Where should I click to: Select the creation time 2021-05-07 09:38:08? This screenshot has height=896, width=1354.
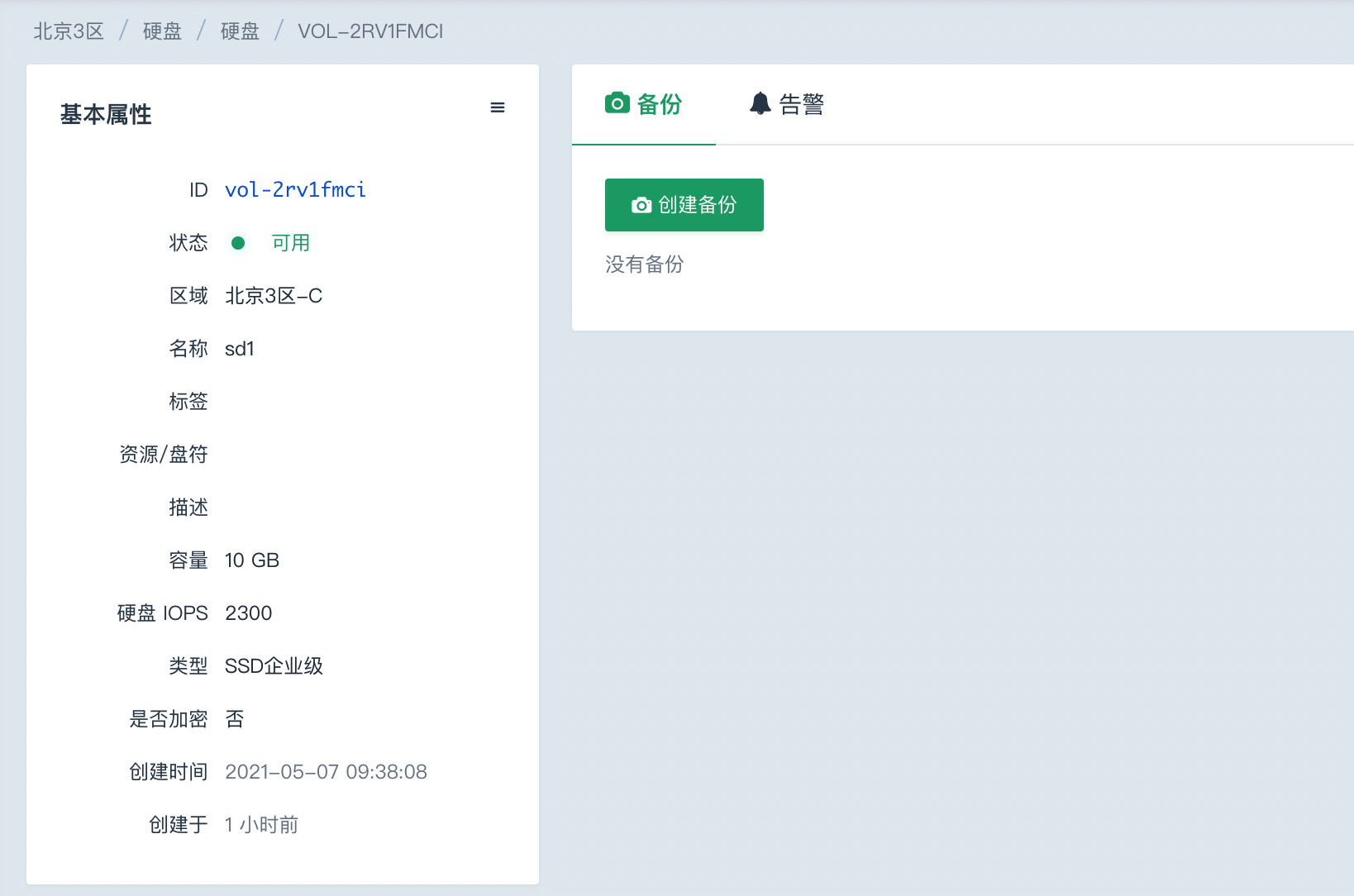pos(326,771)
